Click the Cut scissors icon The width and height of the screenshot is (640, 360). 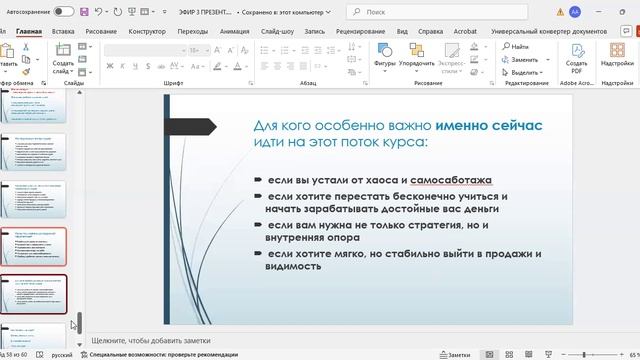[26, 47]
